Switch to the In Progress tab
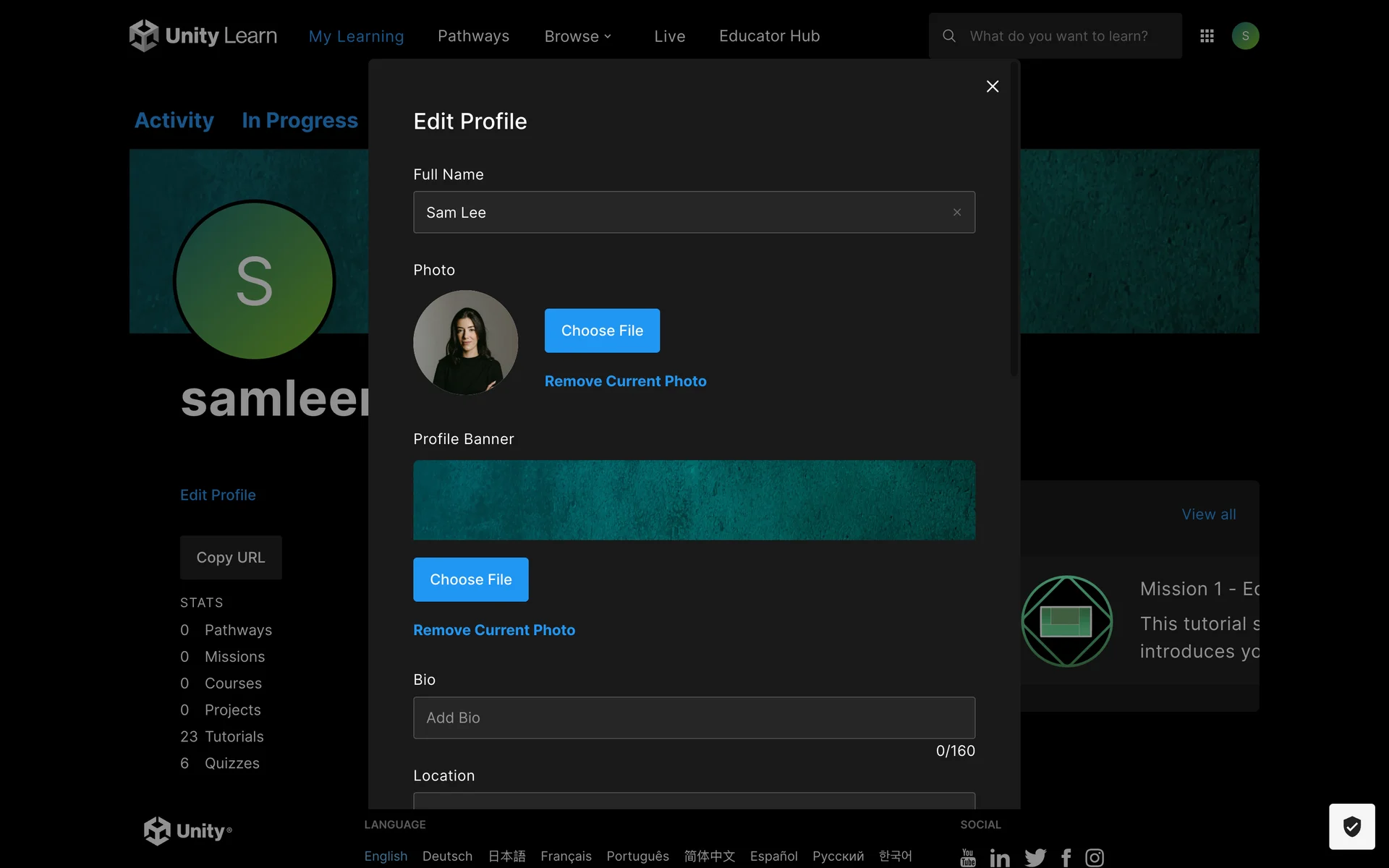Viewport: 1389px width, 868px height. point(300,120)
